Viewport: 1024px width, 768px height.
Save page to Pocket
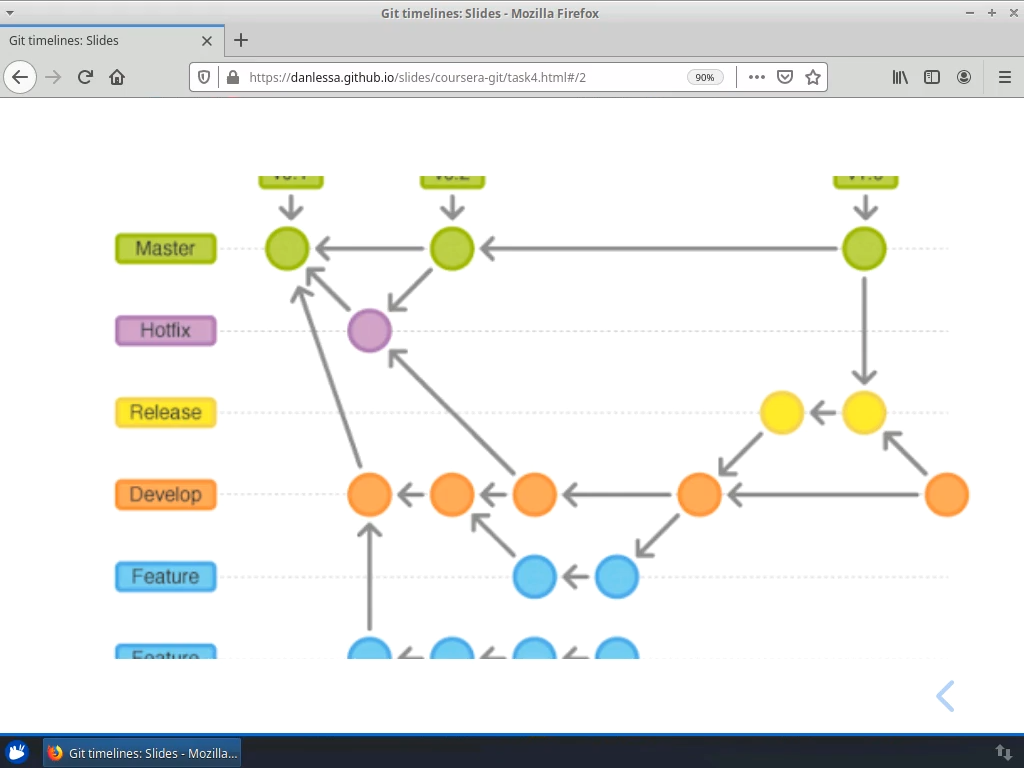click(x=785, y=77)
